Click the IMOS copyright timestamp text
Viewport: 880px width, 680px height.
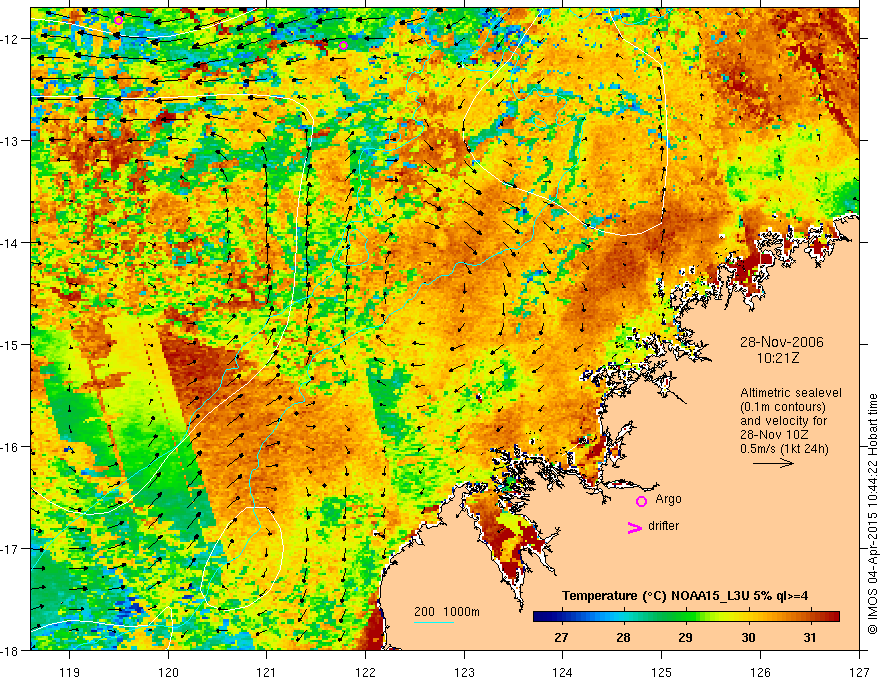(872, 513)
